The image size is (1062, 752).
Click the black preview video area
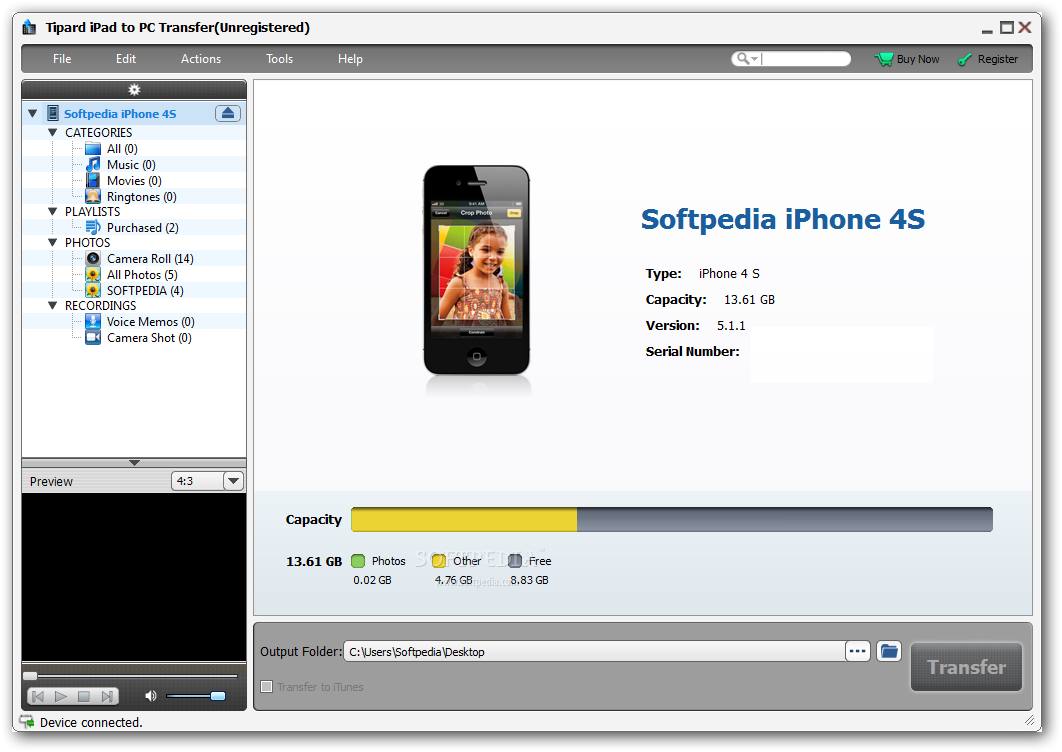(x=134, y=577)
